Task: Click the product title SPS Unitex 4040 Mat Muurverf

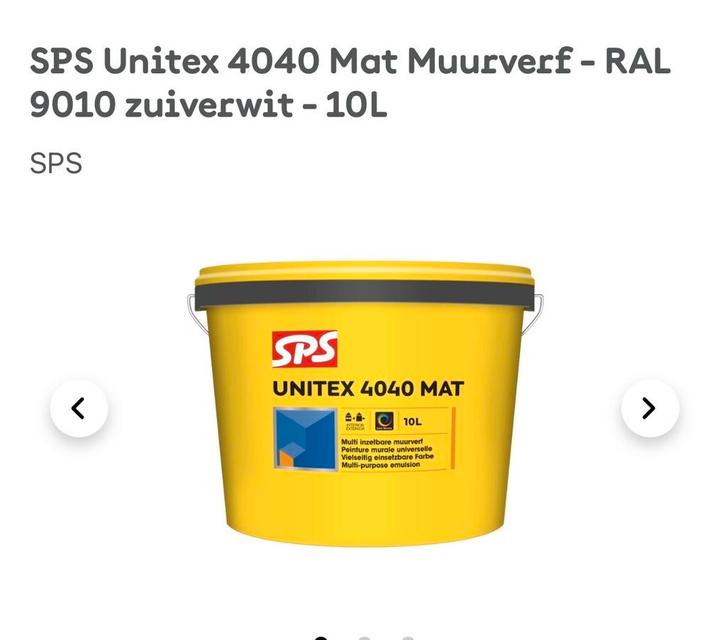Action: (301, 61)
